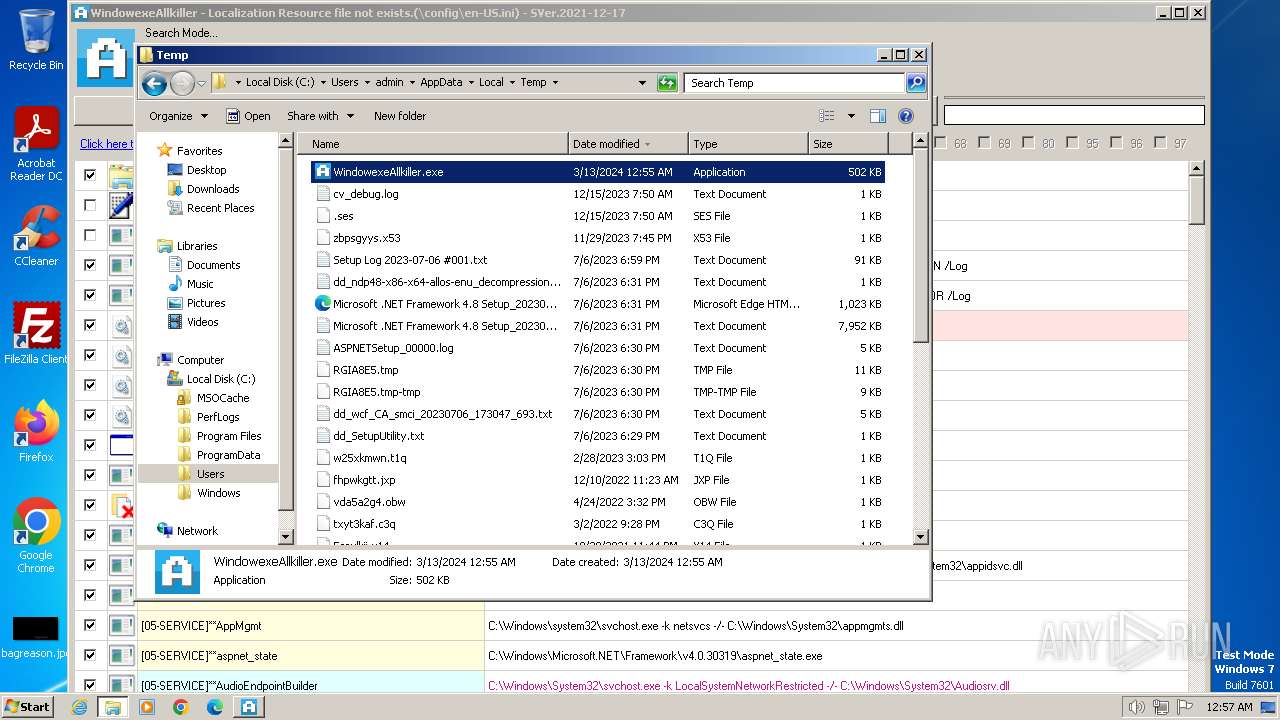Click the change view icon
1280x720 pixels.
pos(826,116)
